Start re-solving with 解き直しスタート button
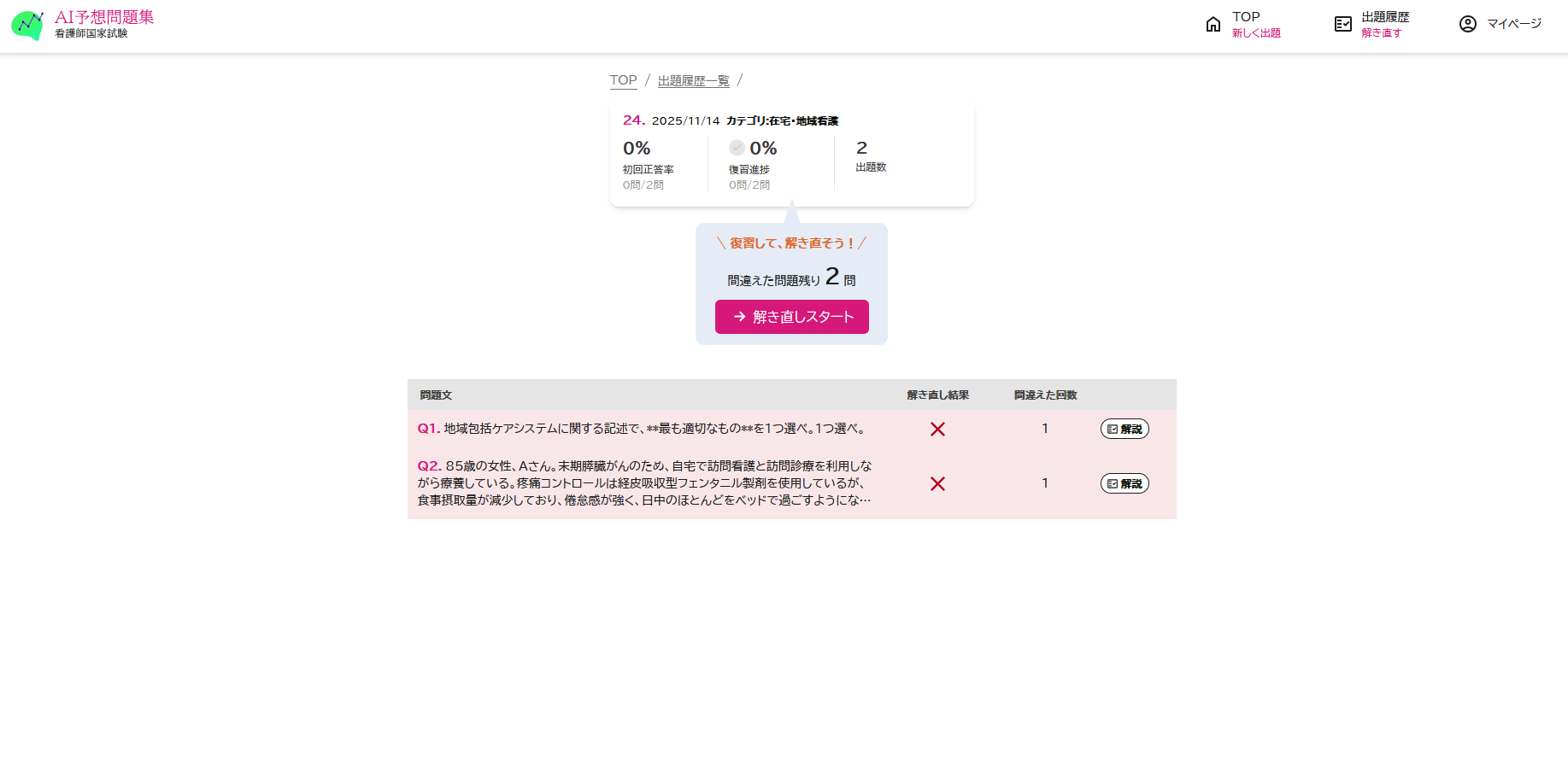Image resolution: width=1568 pixels, height=766 pixels. coord(792,317)
